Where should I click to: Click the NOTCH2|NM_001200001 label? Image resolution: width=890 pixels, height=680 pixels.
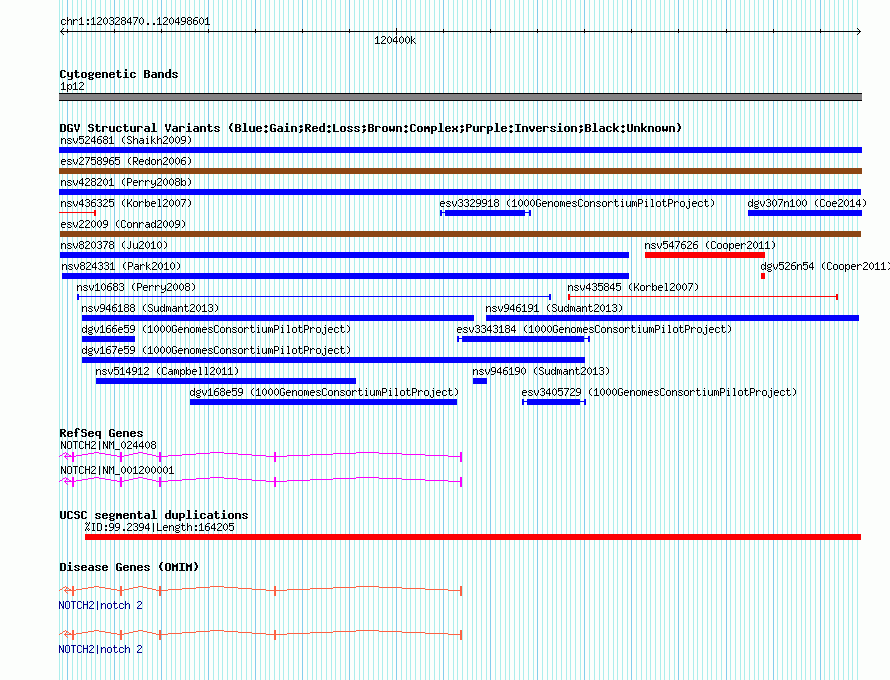tap(117, 471)
